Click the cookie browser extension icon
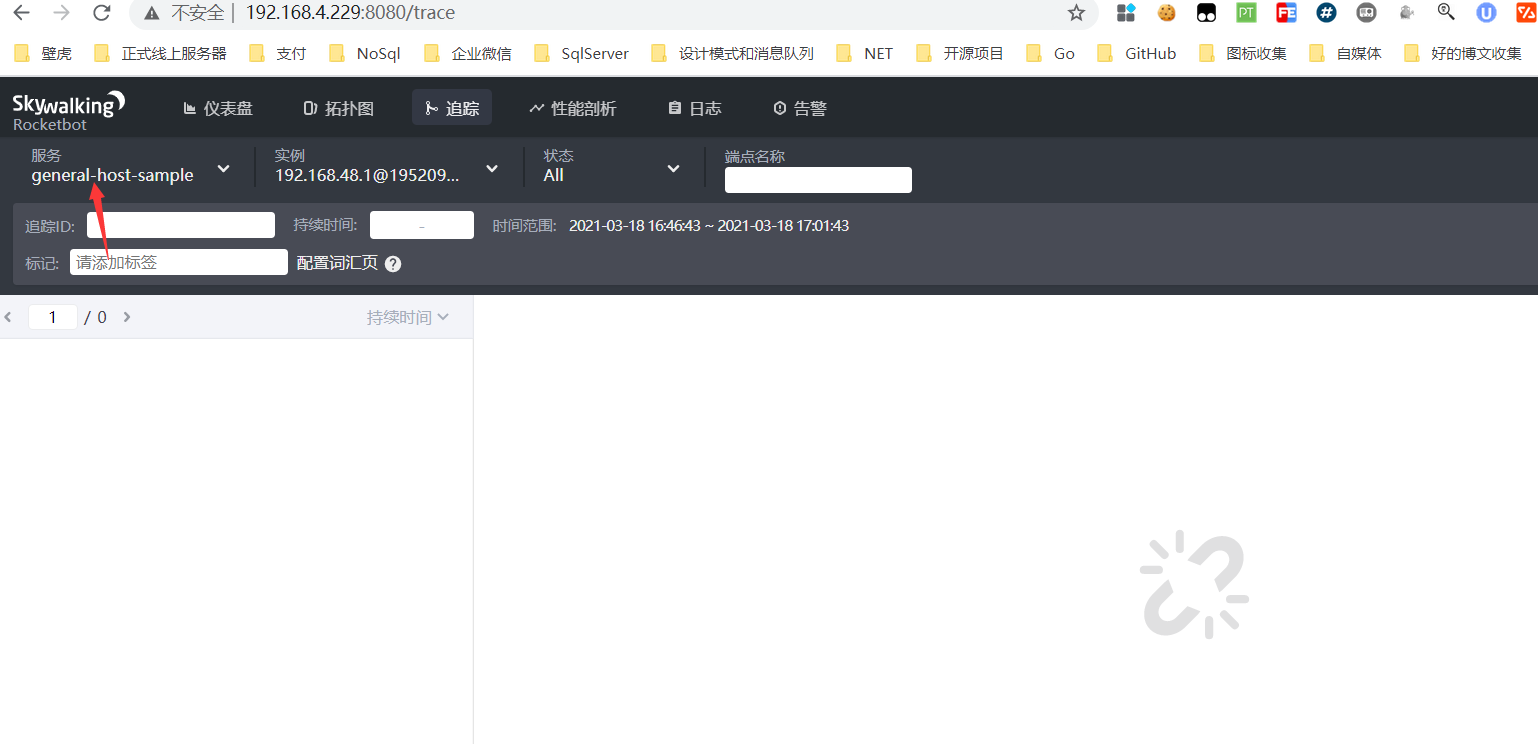 (x=1166, y=13)
